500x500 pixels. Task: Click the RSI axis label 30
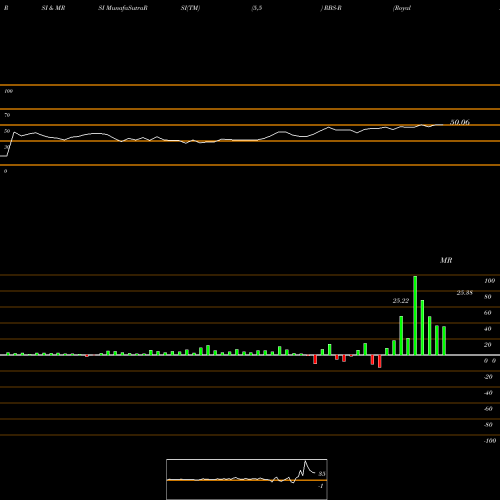pos(7,147)
